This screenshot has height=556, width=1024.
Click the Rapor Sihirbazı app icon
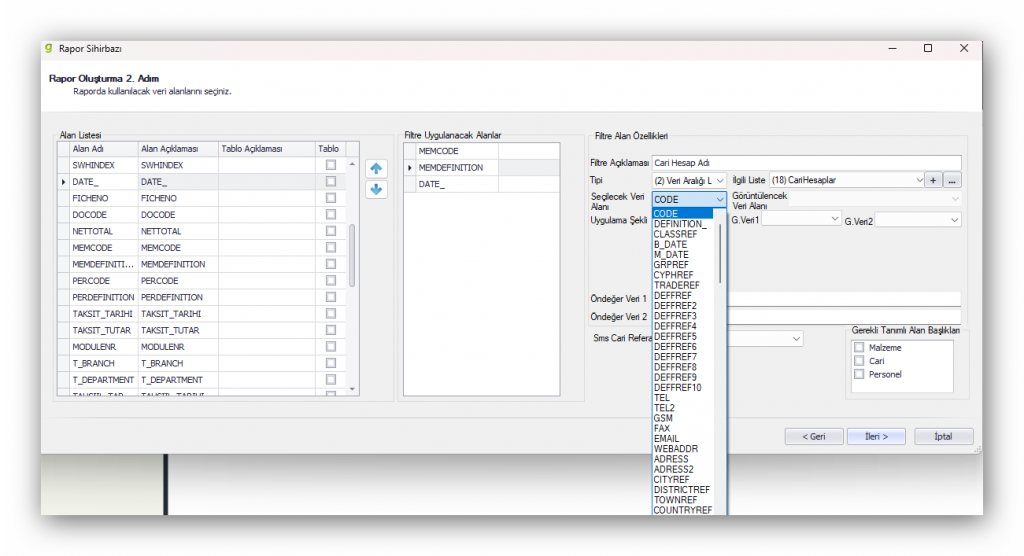[x=48, y=48]
